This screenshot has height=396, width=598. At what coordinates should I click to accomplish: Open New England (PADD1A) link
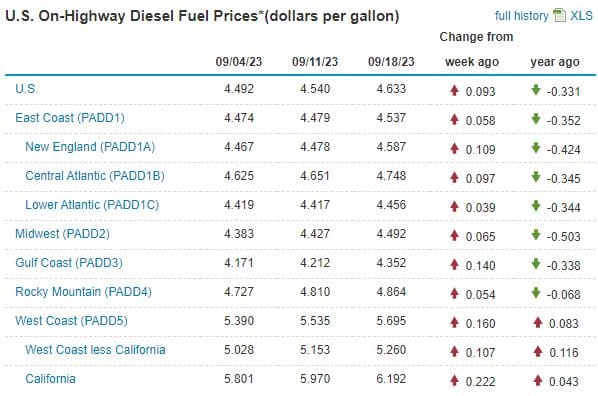tap(90, 146)
